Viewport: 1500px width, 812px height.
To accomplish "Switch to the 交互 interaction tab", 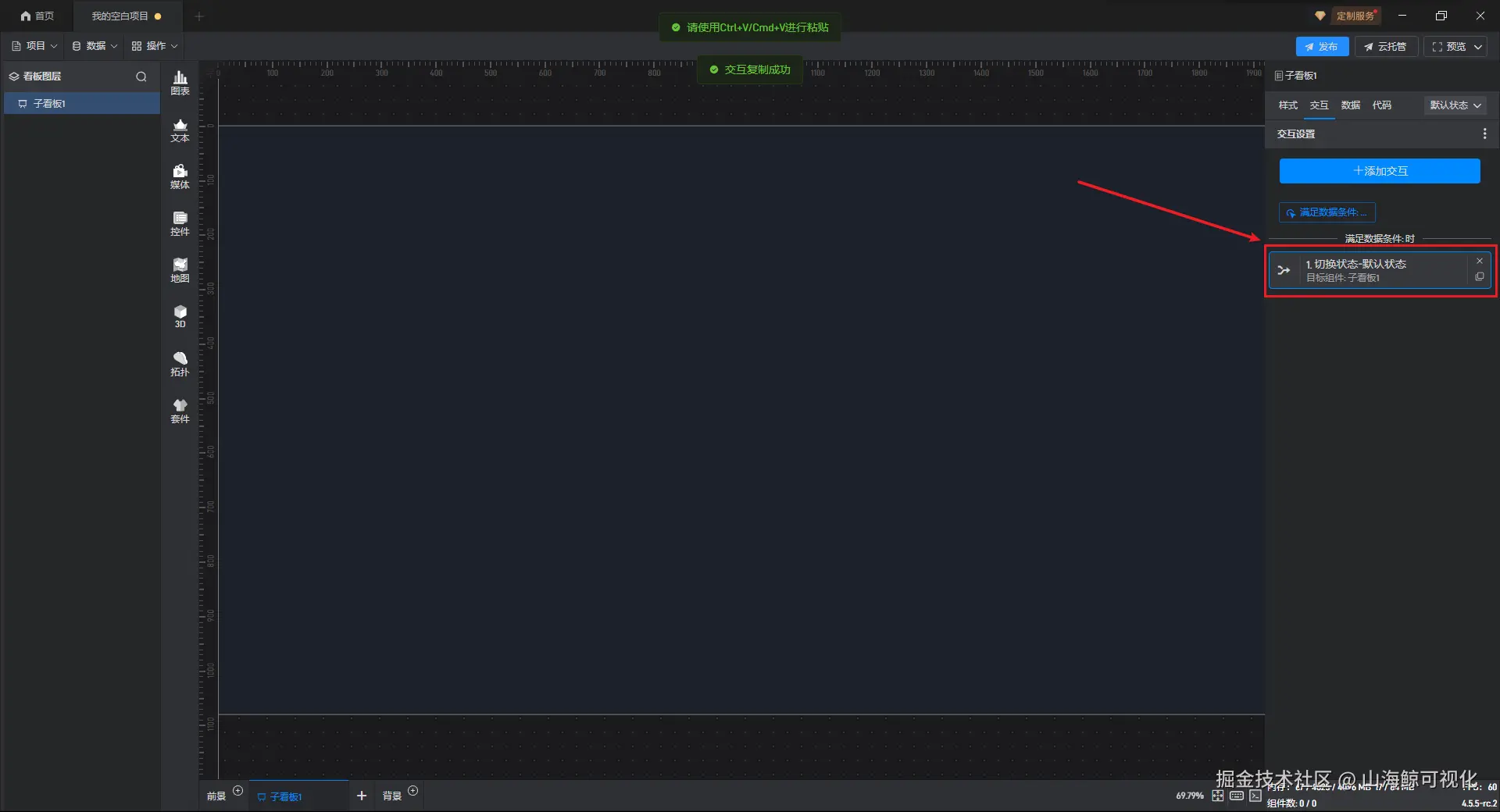I will [1319, 105].
